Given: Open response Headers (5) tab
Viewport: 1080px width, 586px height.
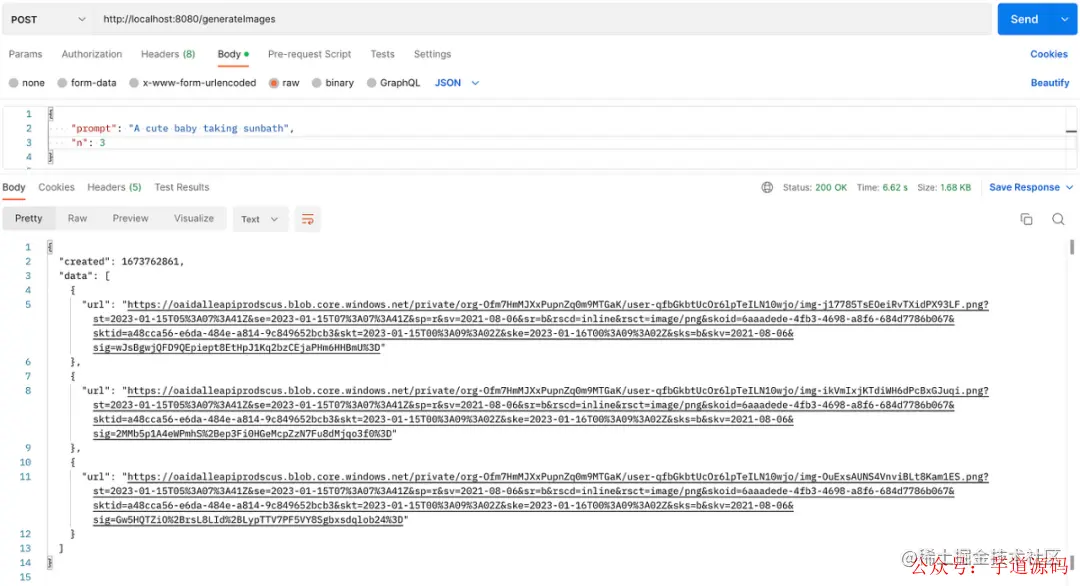Looking at the screenshot, I should coord(114,187).
